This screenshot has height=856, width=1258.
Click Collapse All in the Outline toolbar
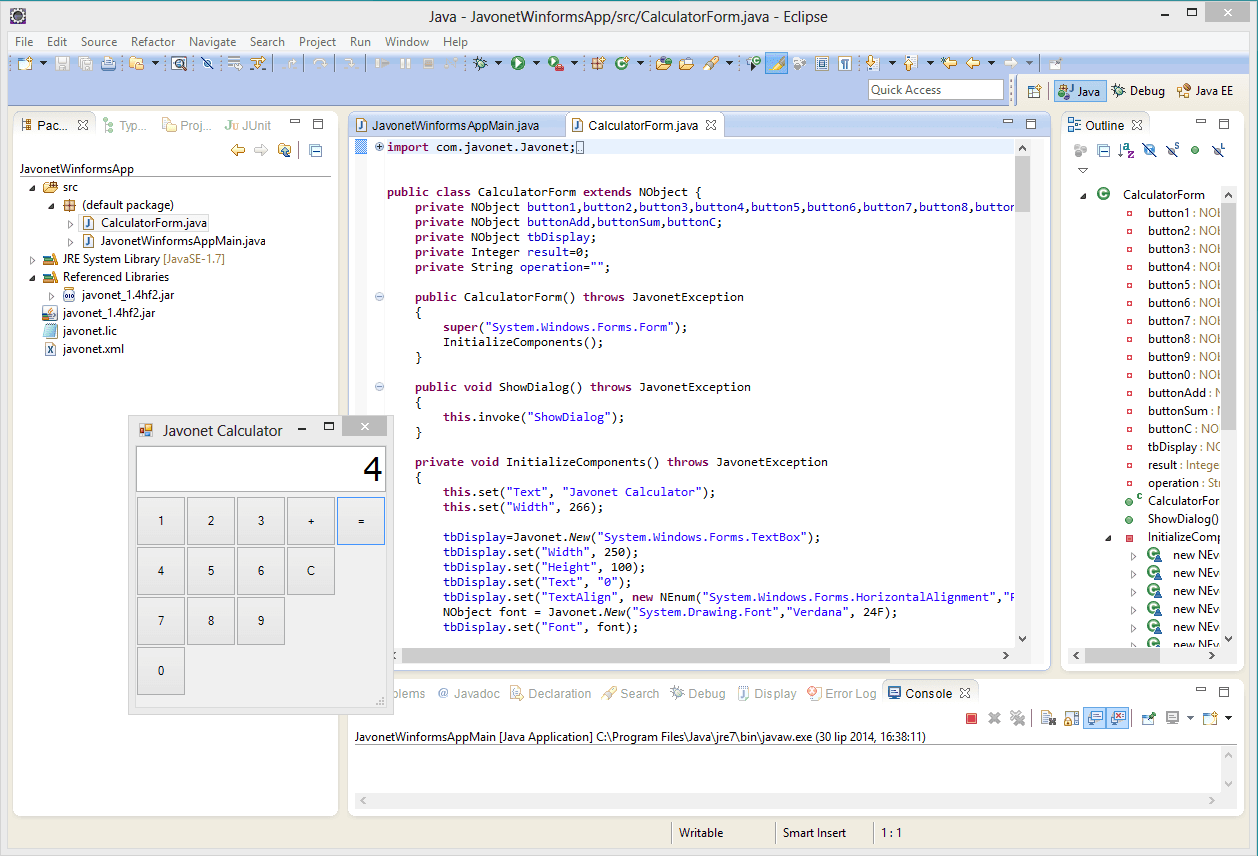[1103, 150]
